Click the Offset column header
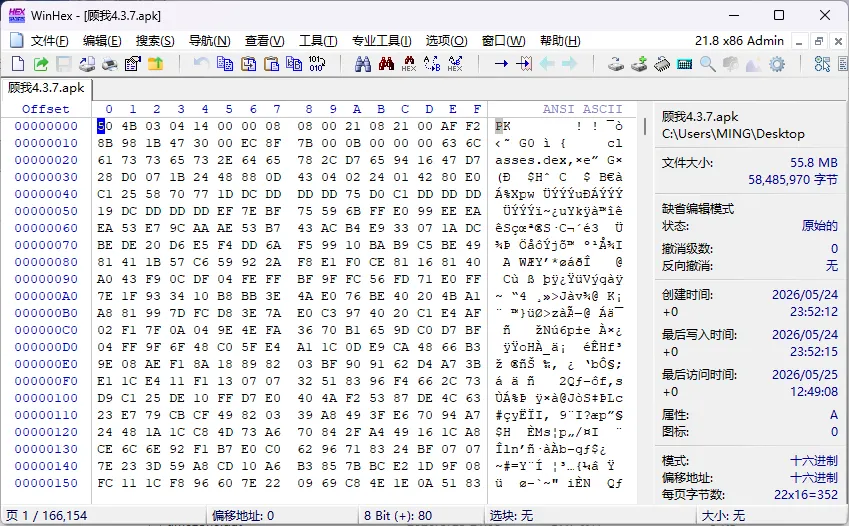849x526 pixels. [x=45, y=109]
